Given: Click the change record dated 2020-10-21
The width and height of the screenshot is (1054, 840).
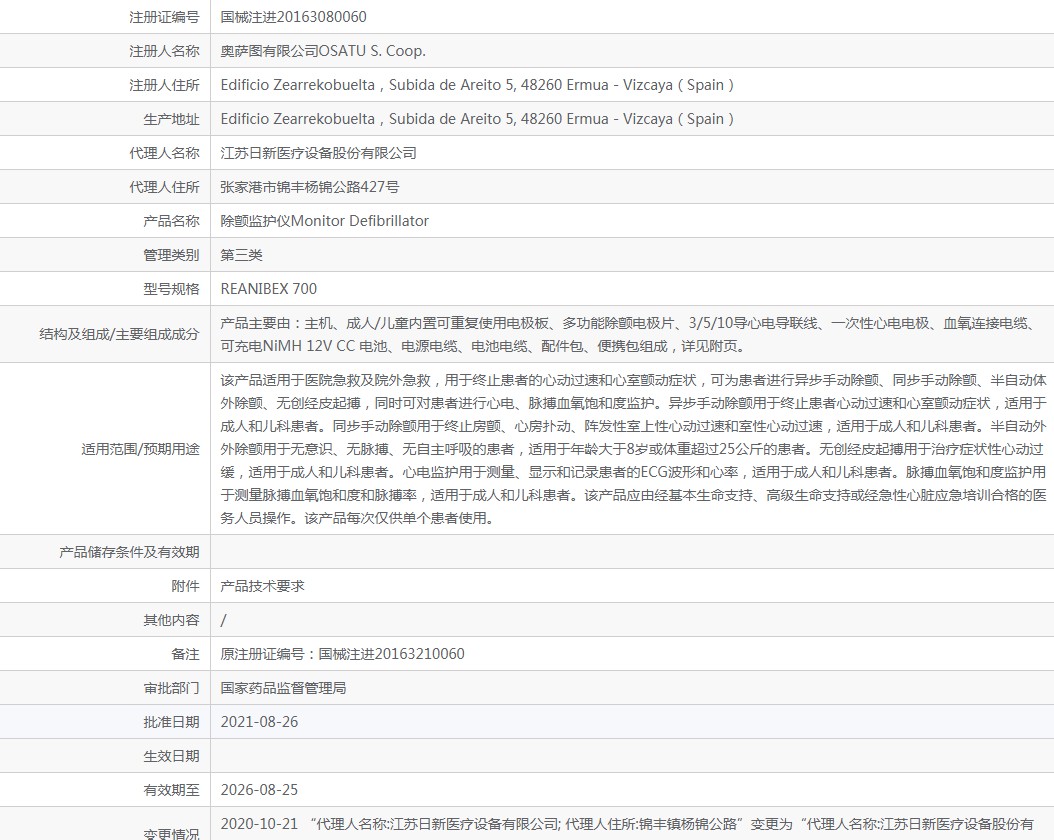Looking at the screenshot, I should point(626,824).
